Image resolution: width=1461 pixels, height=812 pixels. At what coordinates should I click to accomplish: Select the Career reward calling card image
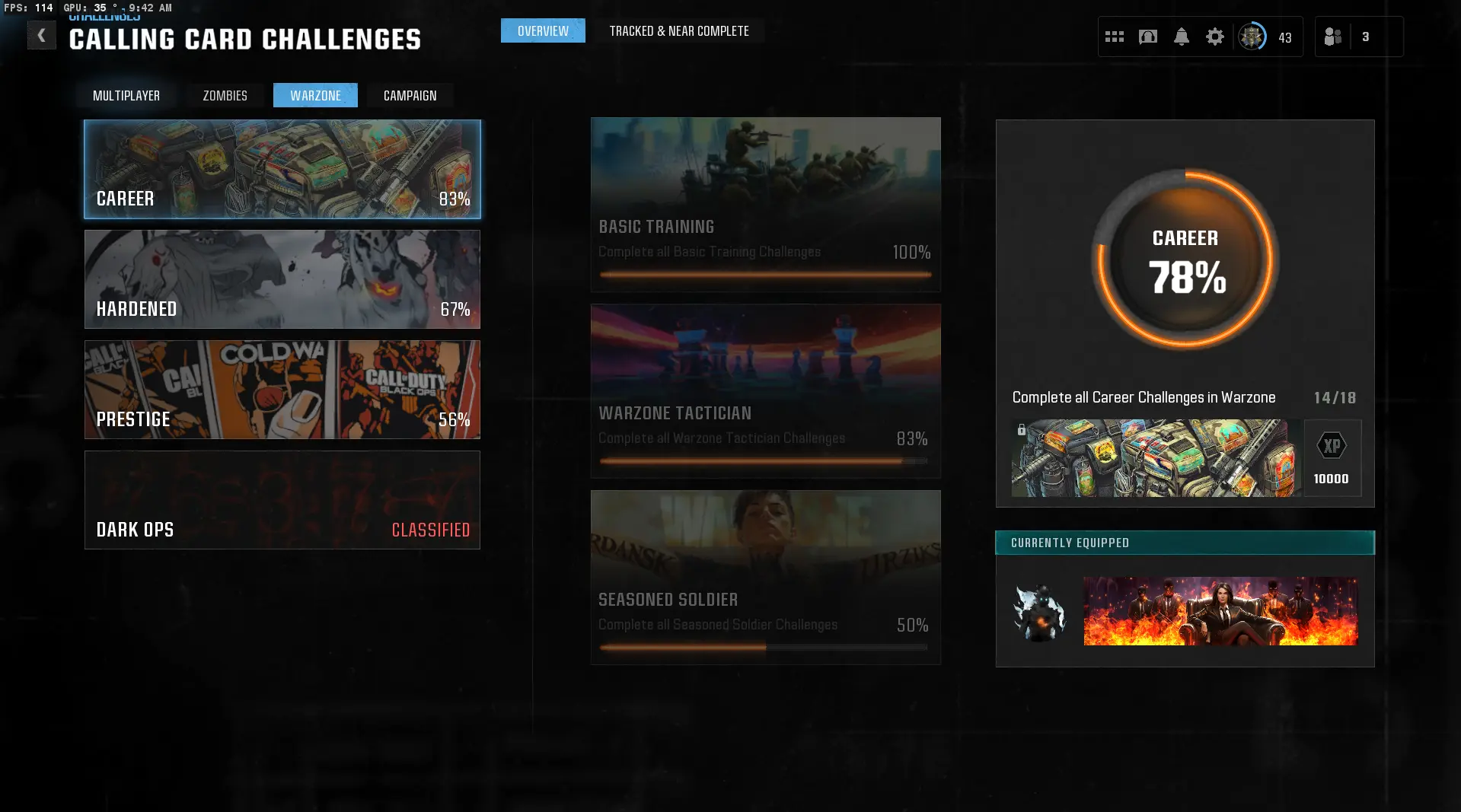click(1156, 458)
